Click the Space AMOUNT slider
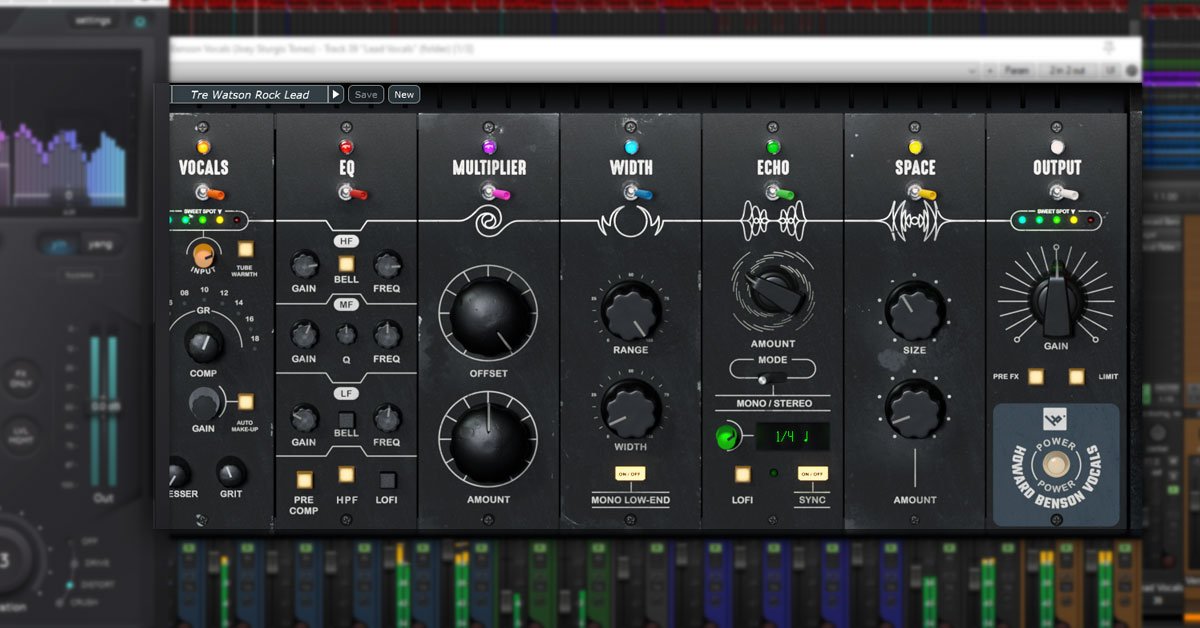 click(915, 466)
